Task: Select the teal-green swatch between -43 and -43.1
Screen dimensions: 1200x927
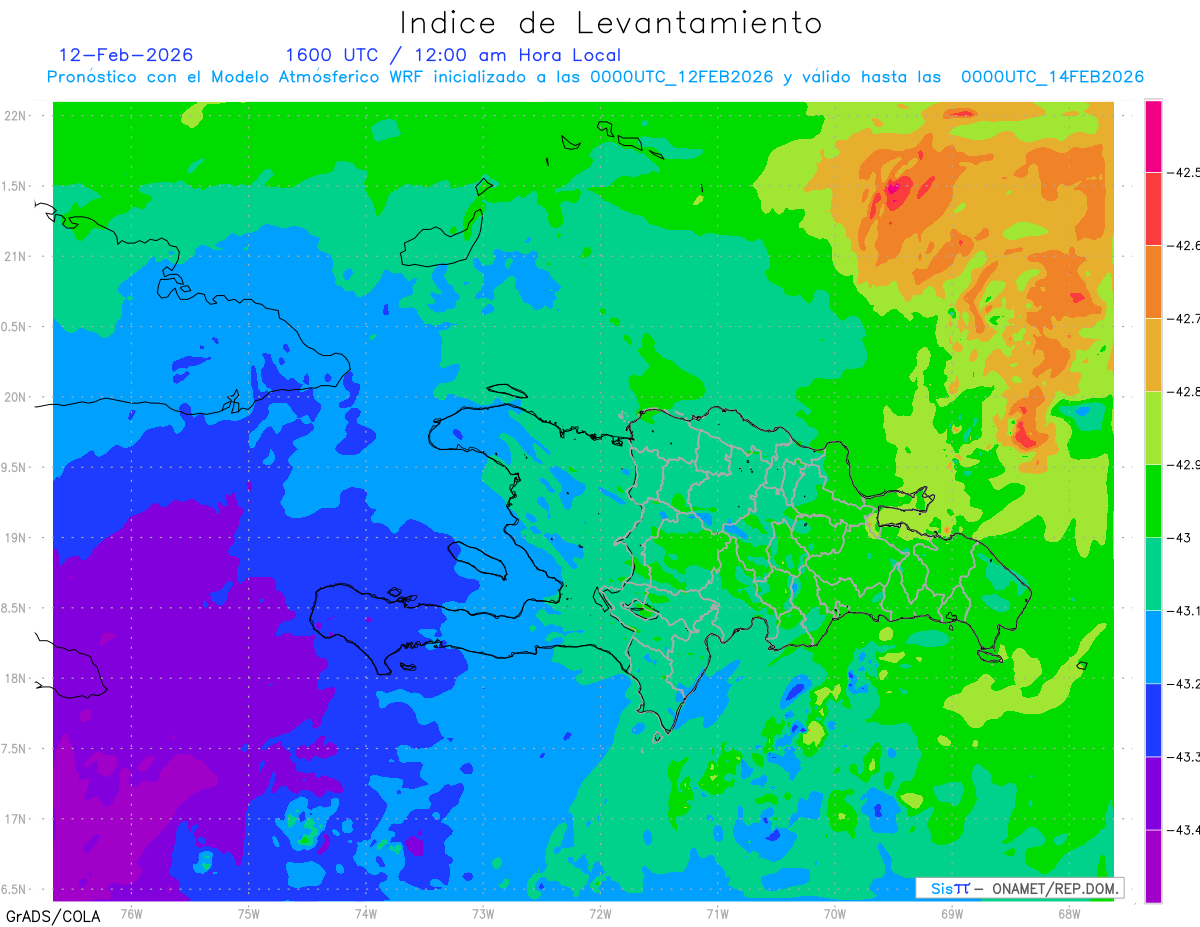Action: pos(1153,574)
